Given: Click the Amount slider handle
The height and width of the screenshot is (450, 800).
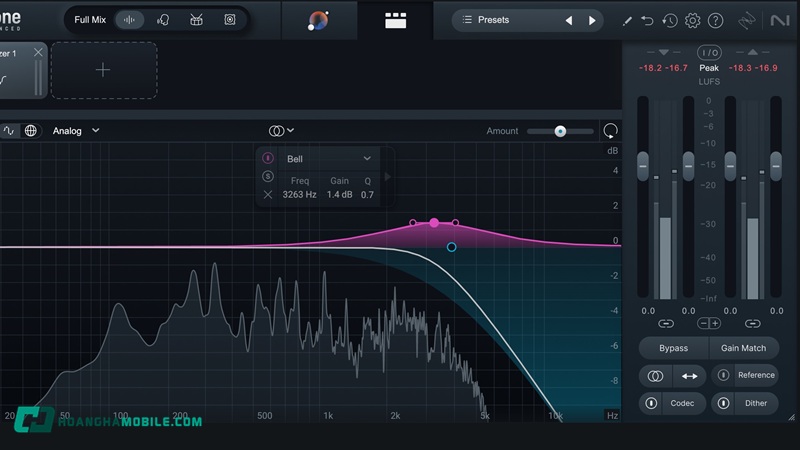Looking at the screenshot, I should [560, 131].
